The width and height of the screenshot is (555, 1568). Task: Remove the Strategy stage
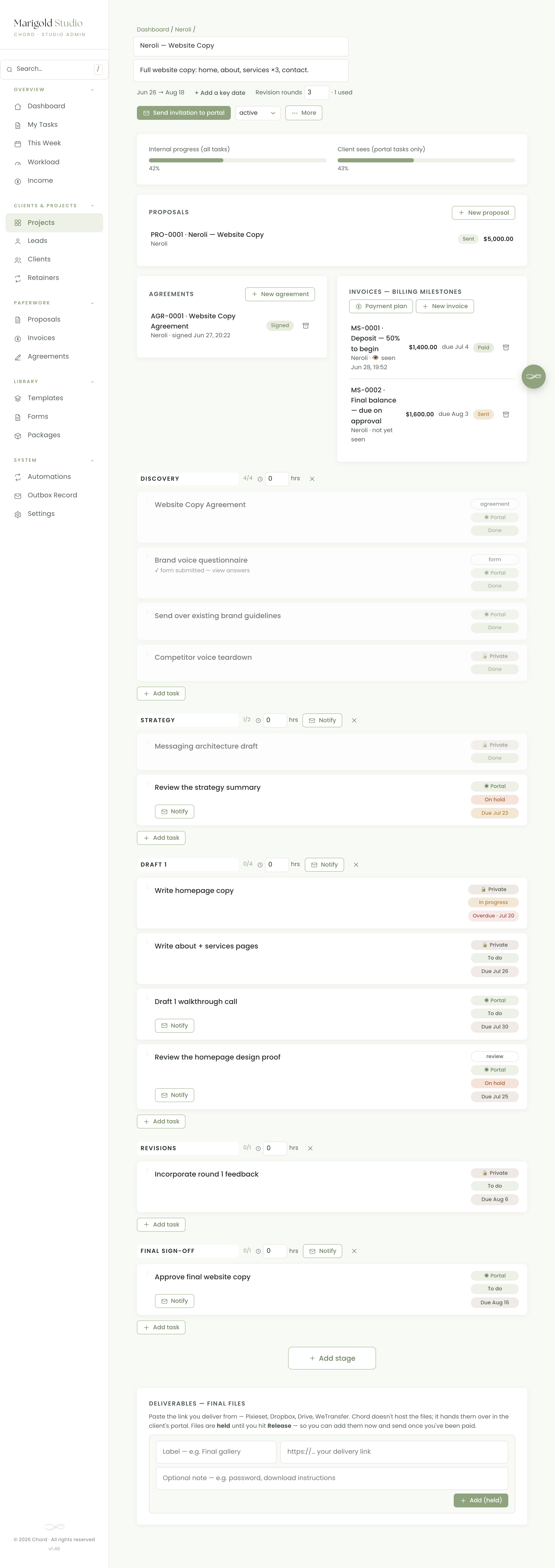point(354,720)
